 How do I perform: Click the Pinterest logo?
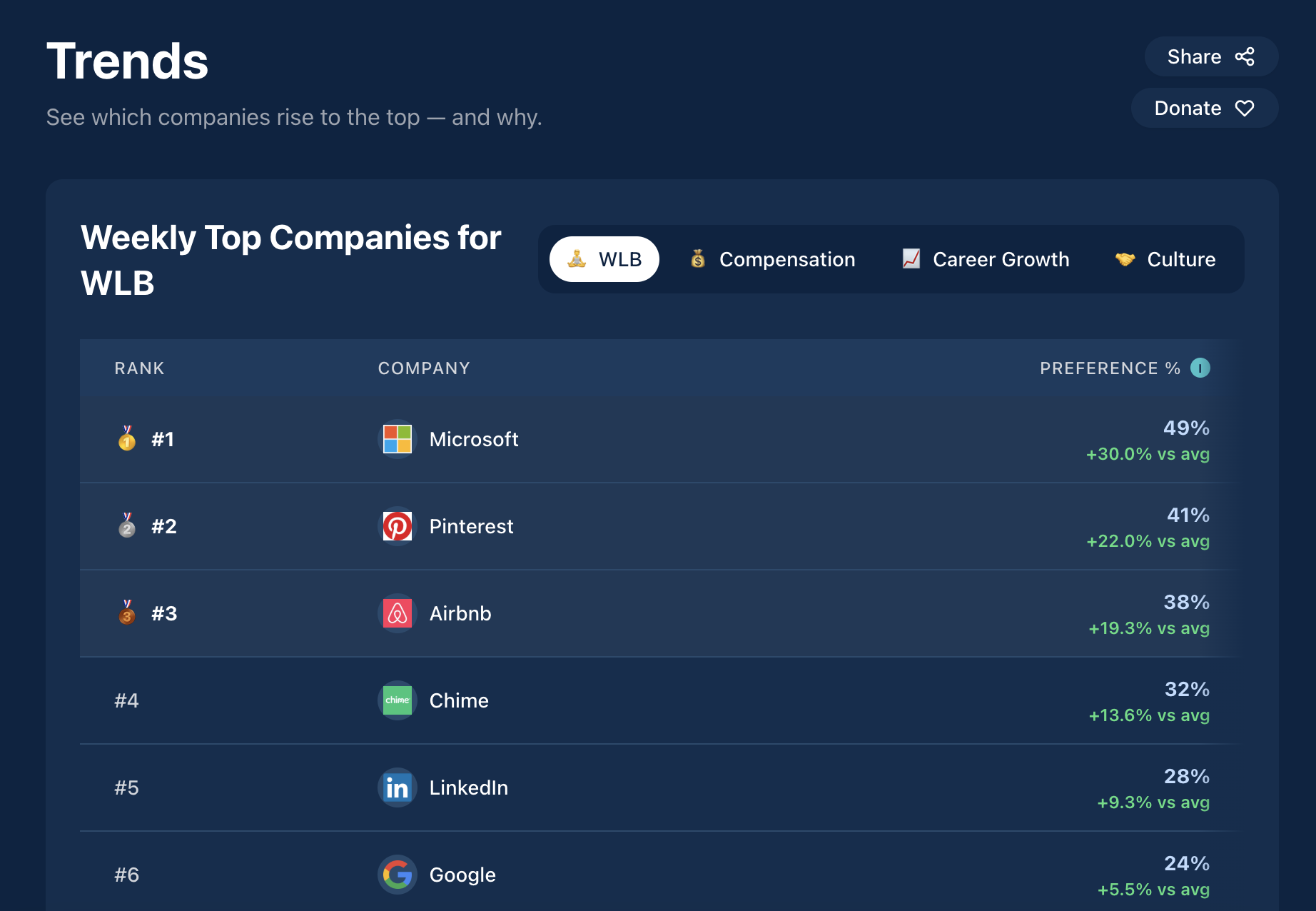pos(398,526)
